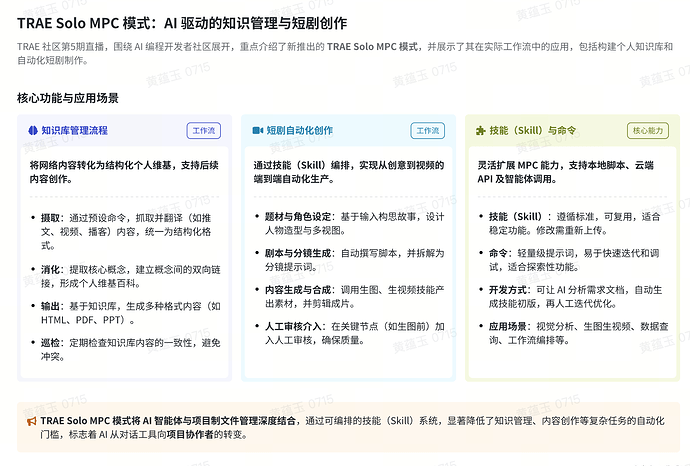Viewport: 690px width, 466px height.
Task: Click the 技能（Skill）与命令 card title
Action: [532, 131]
